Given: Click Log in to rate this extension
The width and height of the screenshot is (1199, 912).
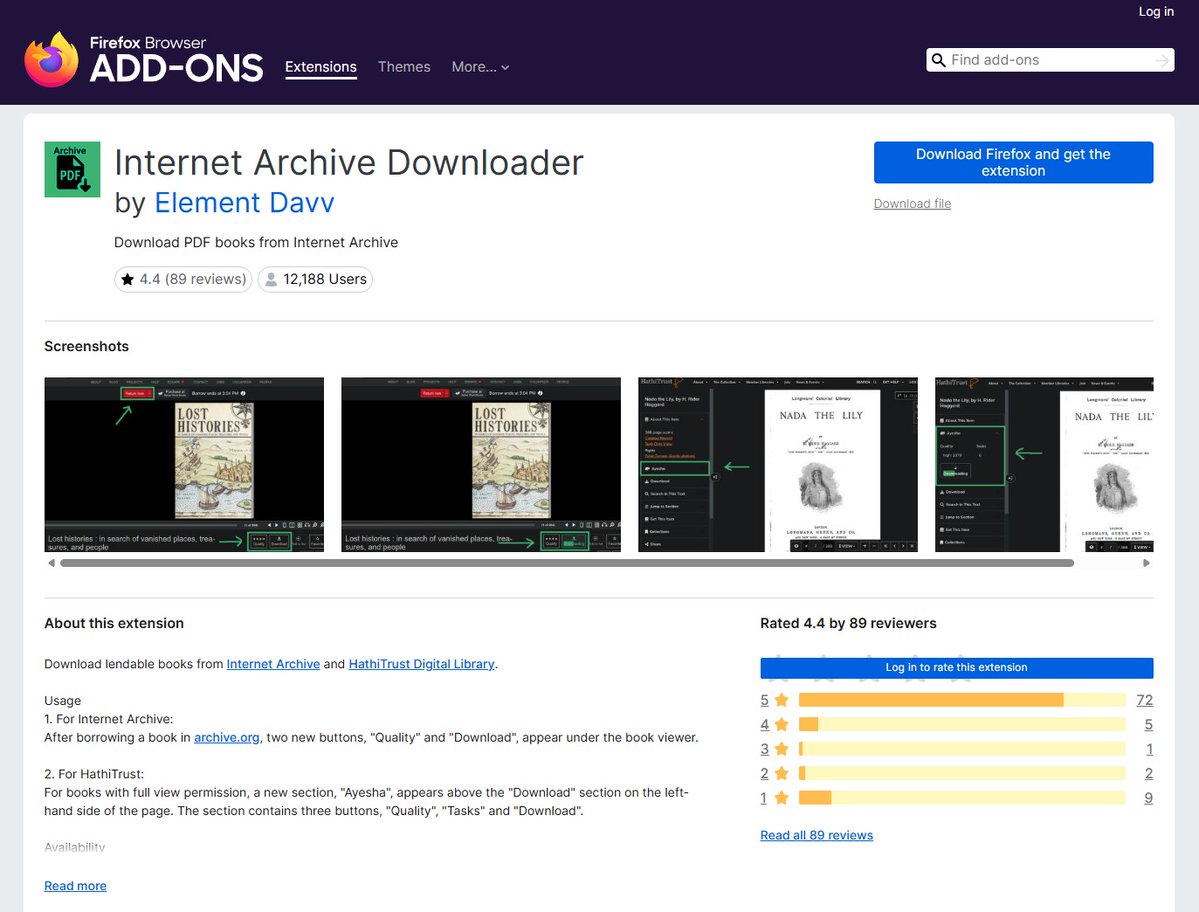Looking at the screenshot, I should [957, 668].
